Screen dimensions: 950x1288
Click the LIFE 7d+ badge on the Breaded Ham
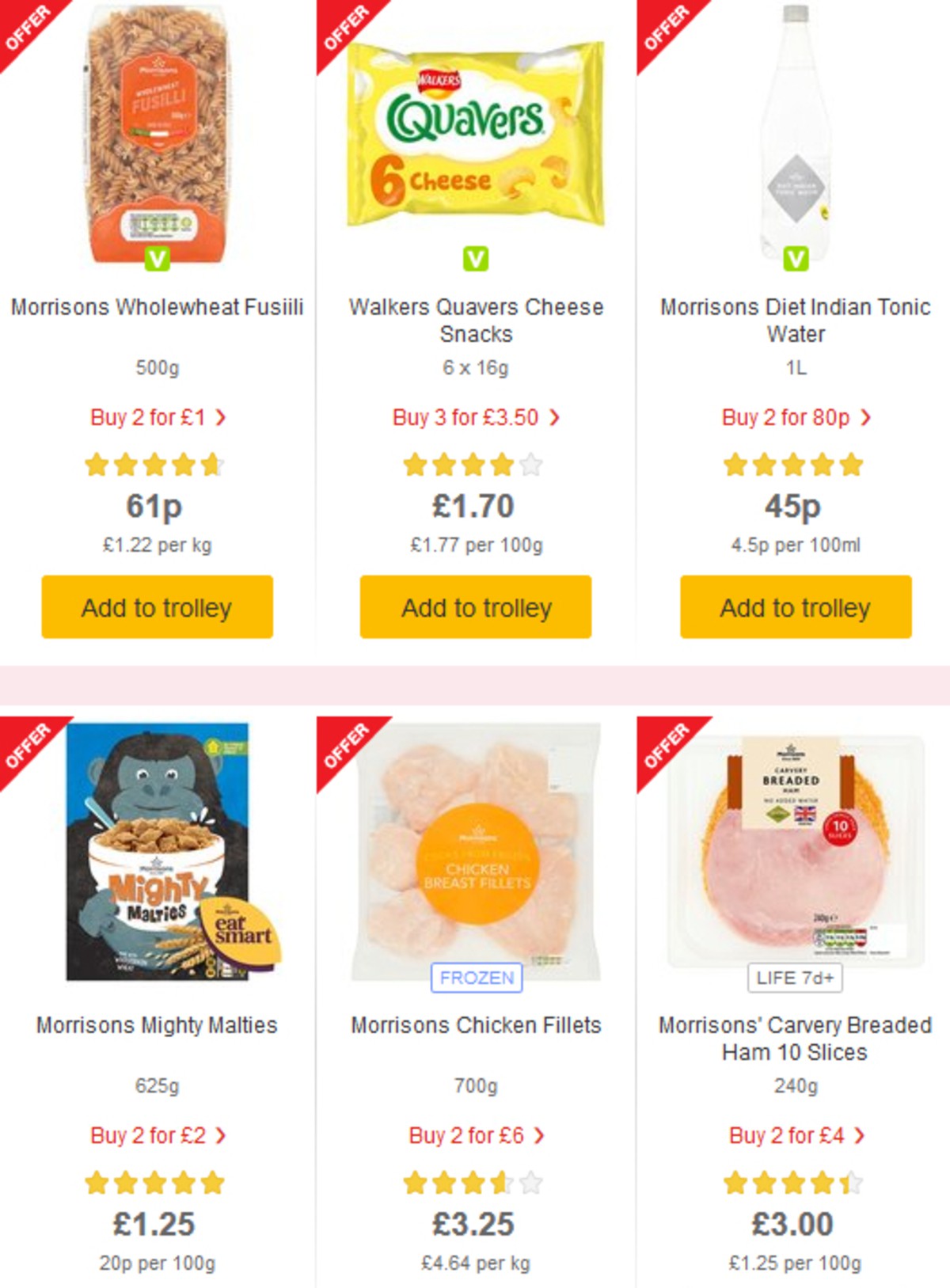click(x=795, y=978)
